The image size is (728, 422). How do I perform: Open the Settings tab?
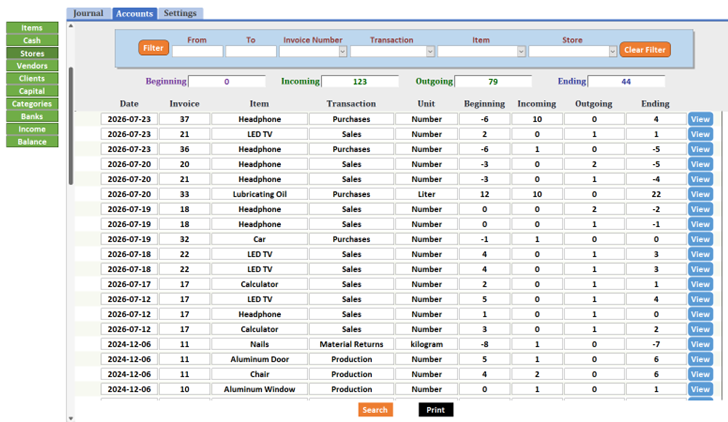(x=180, y=13)
